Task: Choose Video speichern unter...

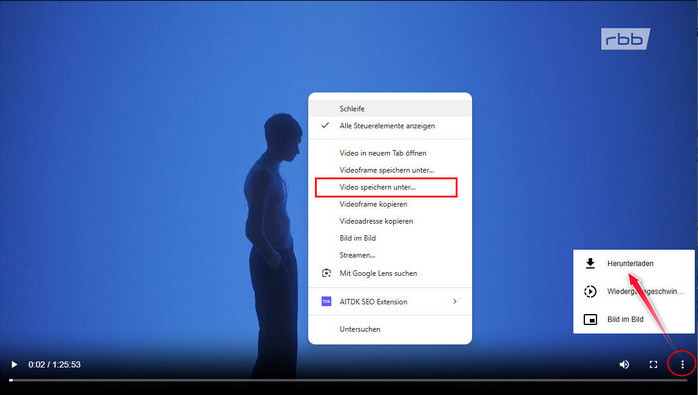Action: (390, 187)
